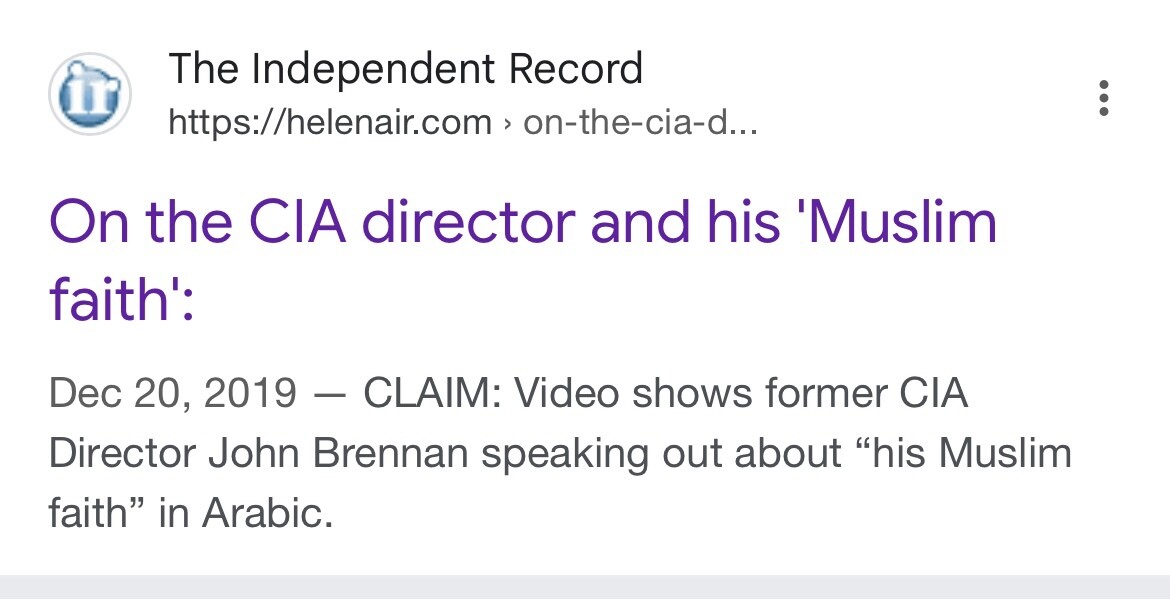Click the word "CLAIM:" in the snippet
The width and height of the screenshot is (1170, 601).
click(x=432, y=393)
